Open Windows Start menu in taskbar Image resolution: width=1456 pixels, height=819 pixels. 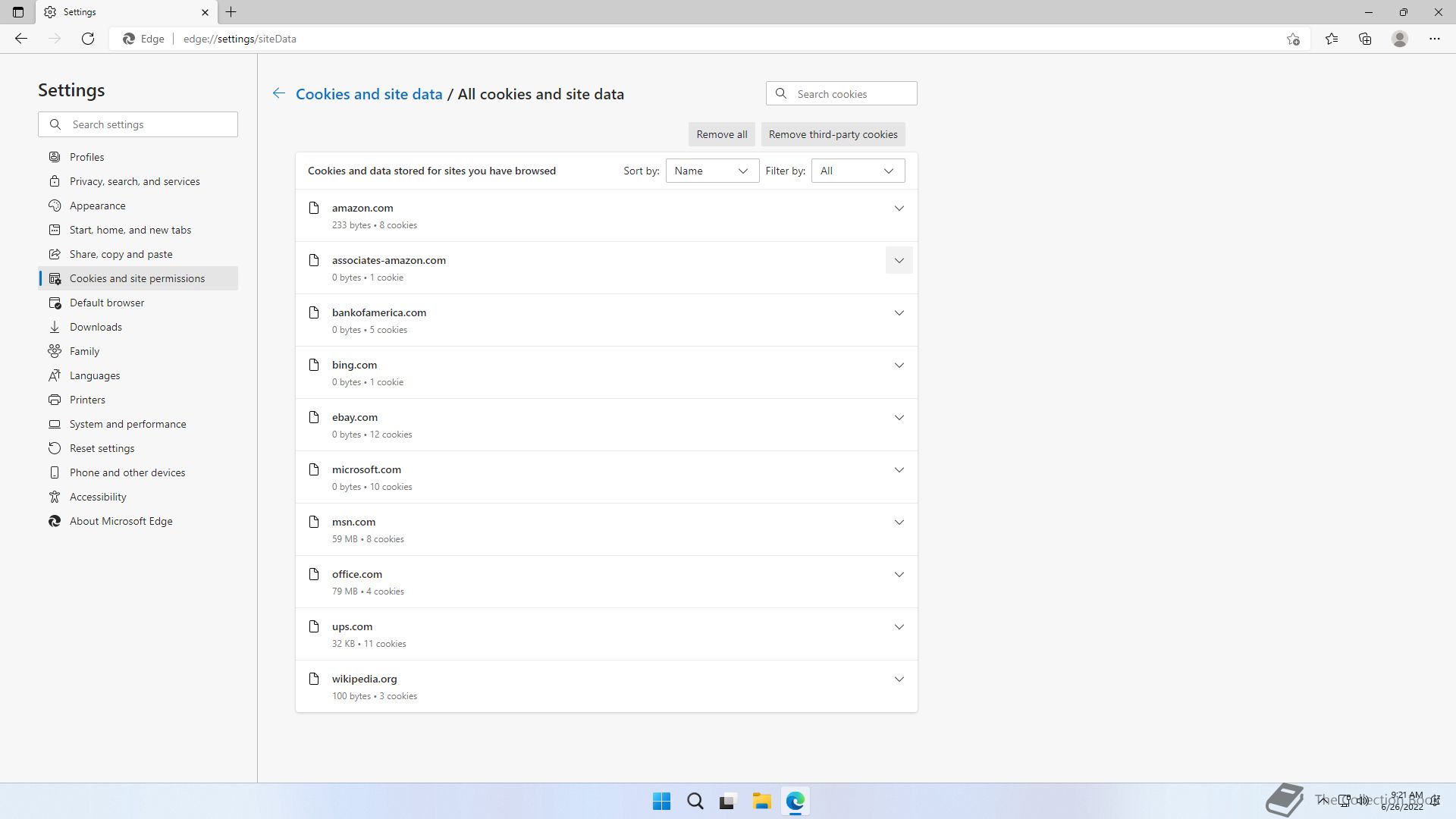pyautogui.click(x=661, y=801)
